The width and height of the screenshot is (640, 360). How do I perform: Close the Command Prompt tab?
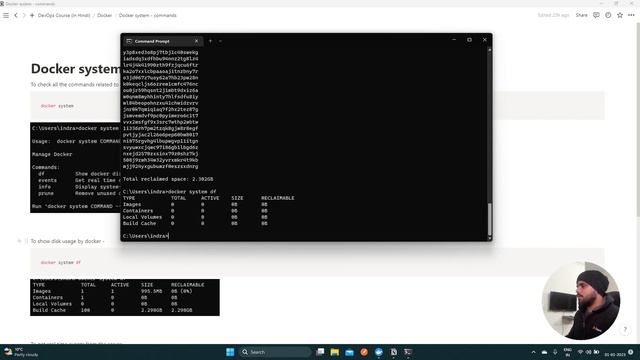click(x=196, y=41)
